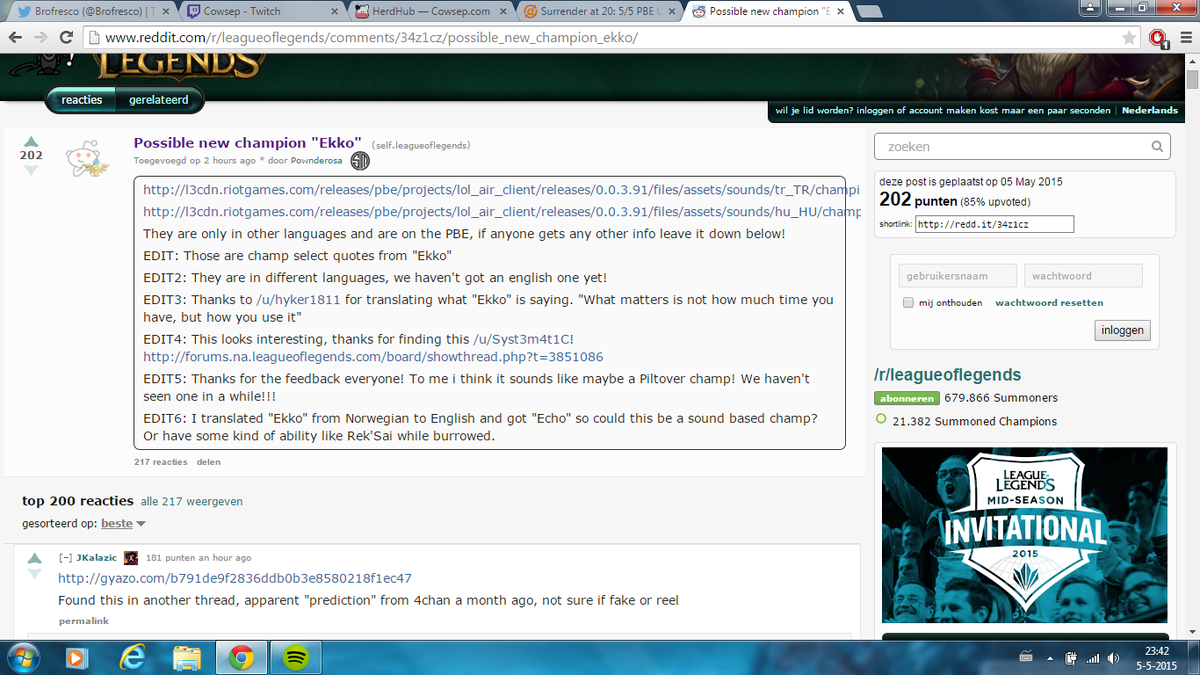Open the tr_TR riotgames sound link
Image resolution: width=1200 pixels, height=675 pixels.
tap(501, 189)
